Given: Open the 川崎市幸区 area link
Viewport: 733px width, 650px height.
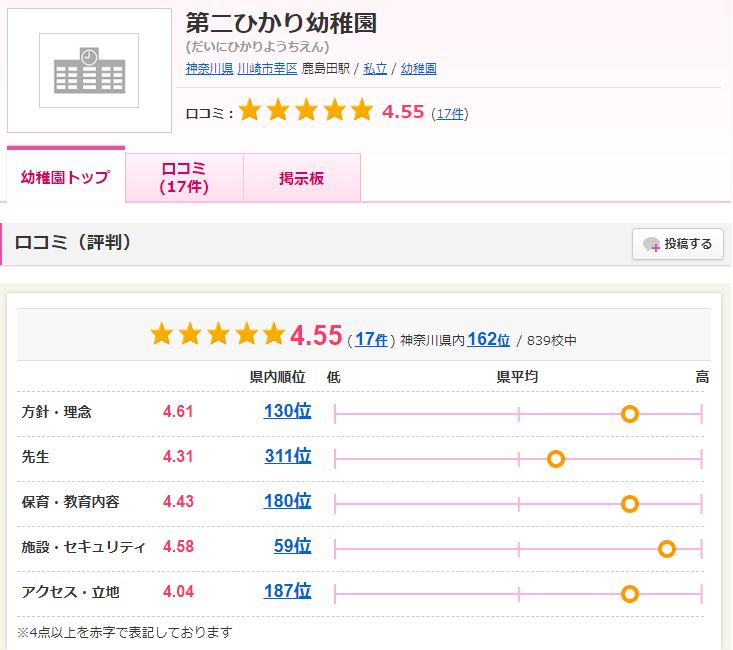Looking at the screenshot, I should point(267,69).
